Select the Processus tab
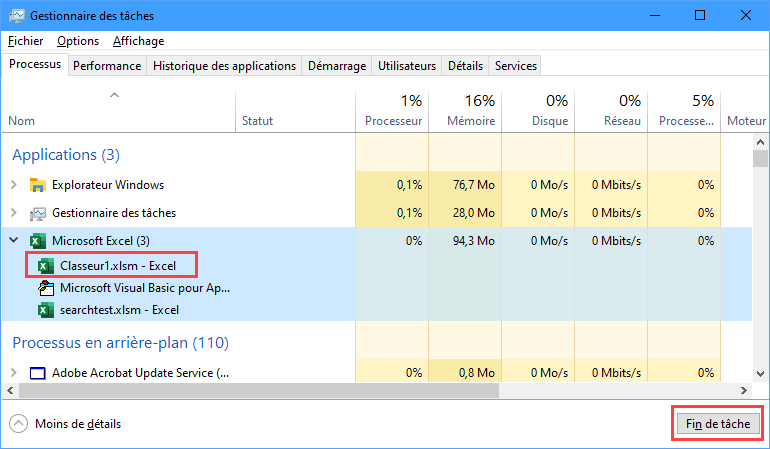This screenshot has width=770, height=449. point(35,64)
